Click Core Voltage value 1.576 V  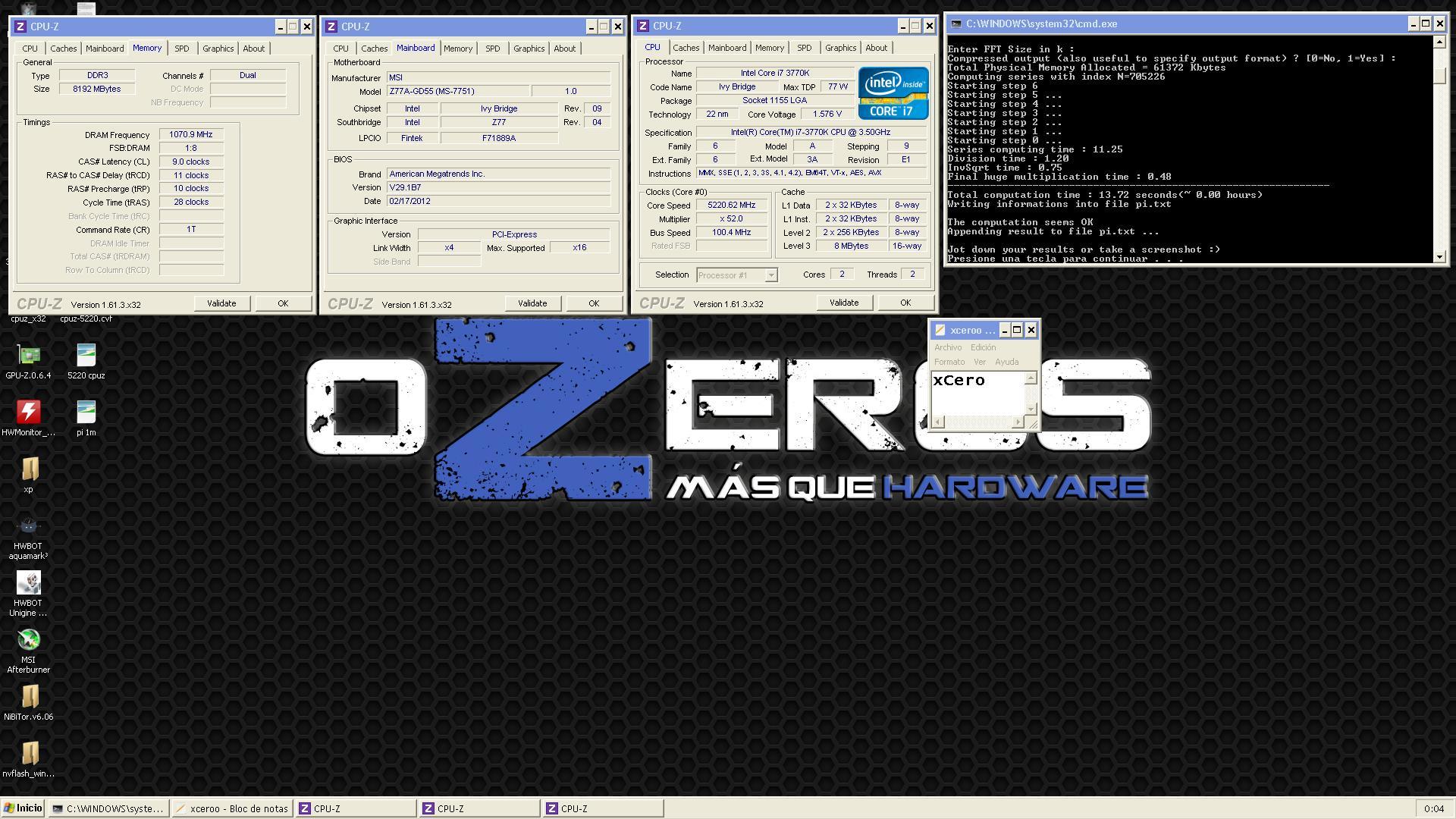tap(827, 115)
